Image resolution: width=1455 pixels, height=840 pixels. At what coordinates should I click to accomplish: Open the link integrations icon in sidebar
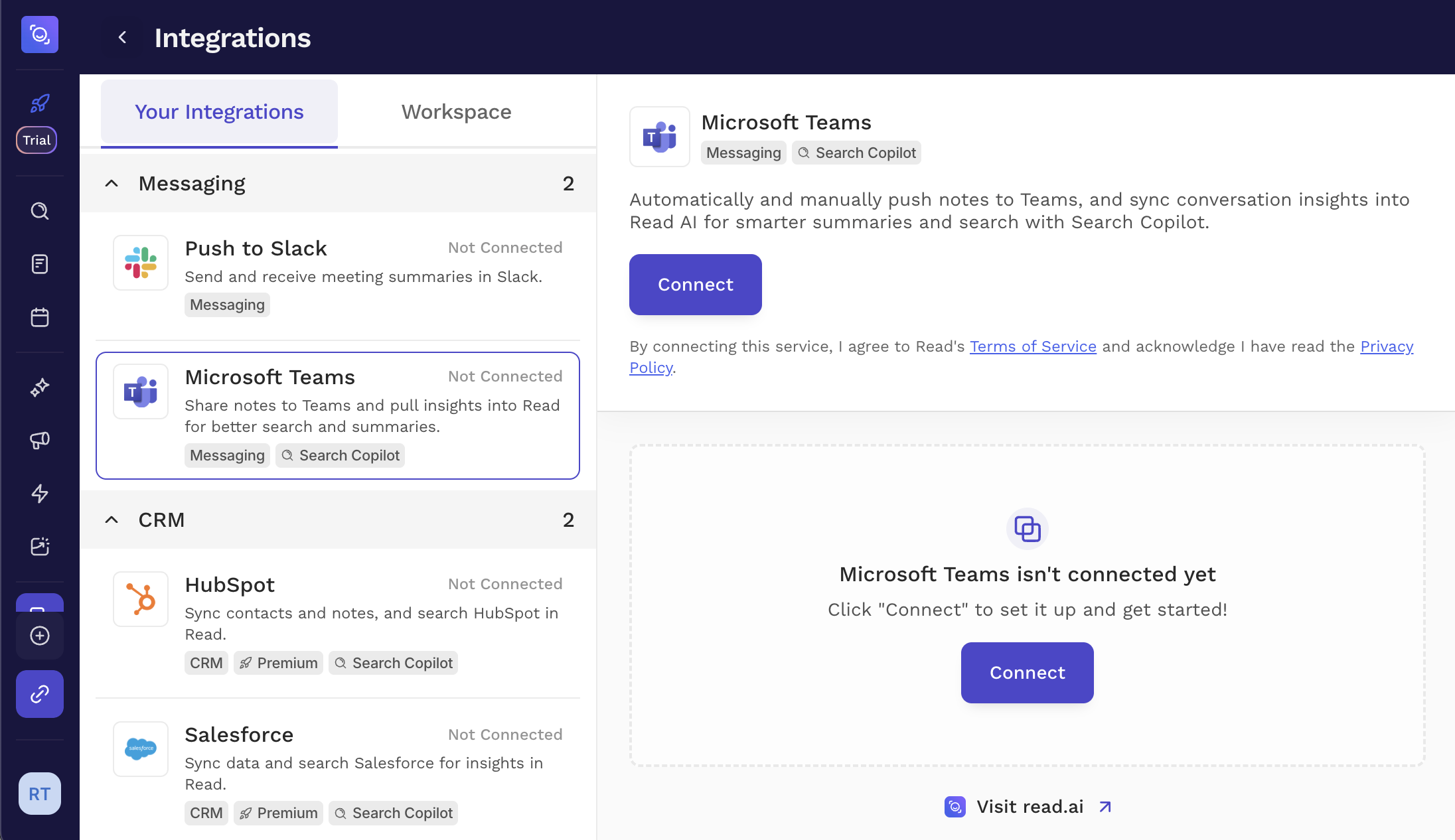(40, 694)
